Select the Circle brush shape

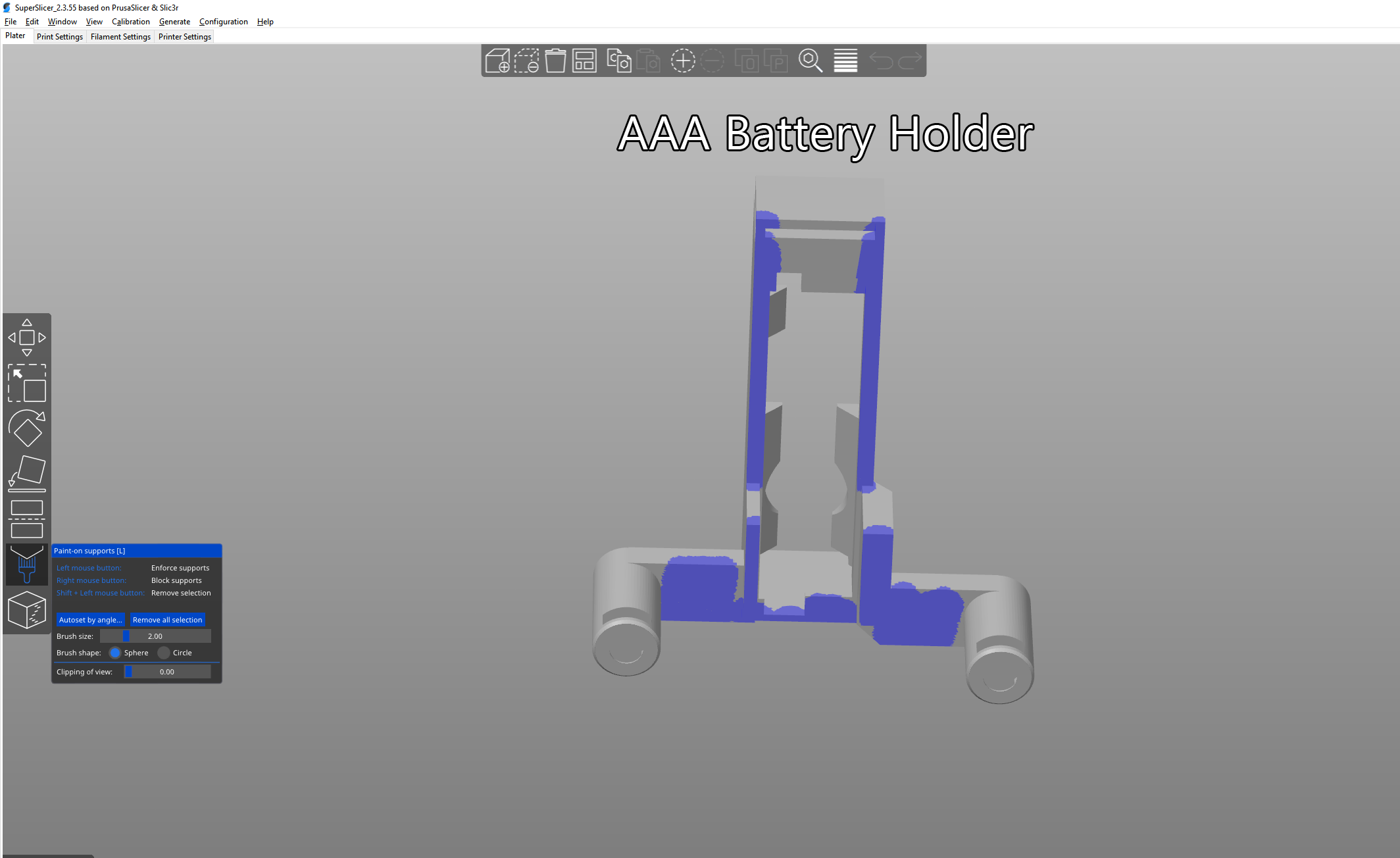coord(163,653)
